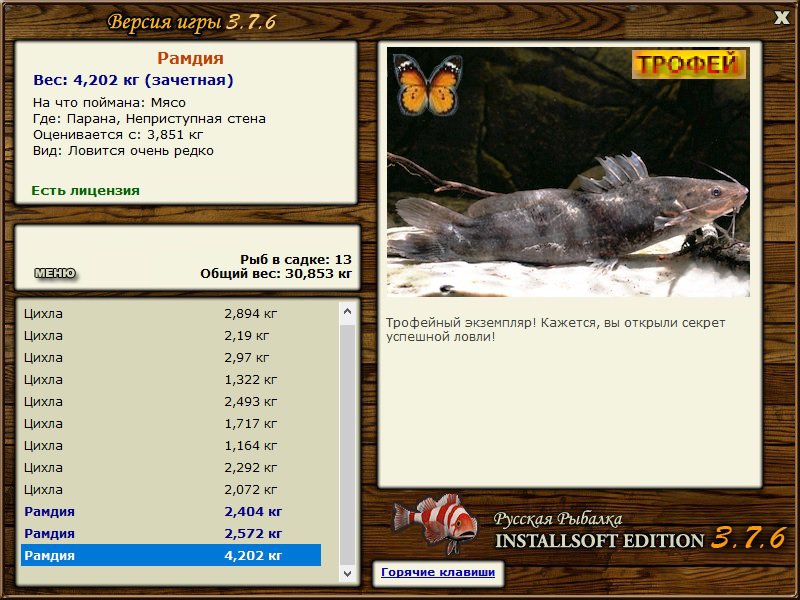The height and width of the screenshot is (600, 800).
Task: Click the red striped fish logo
Action: (x=435, y=524)
